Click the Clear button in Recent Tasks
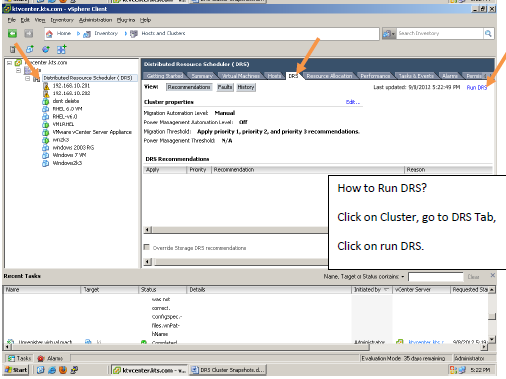This screenshot has width=506, height=379. (473, 277)
